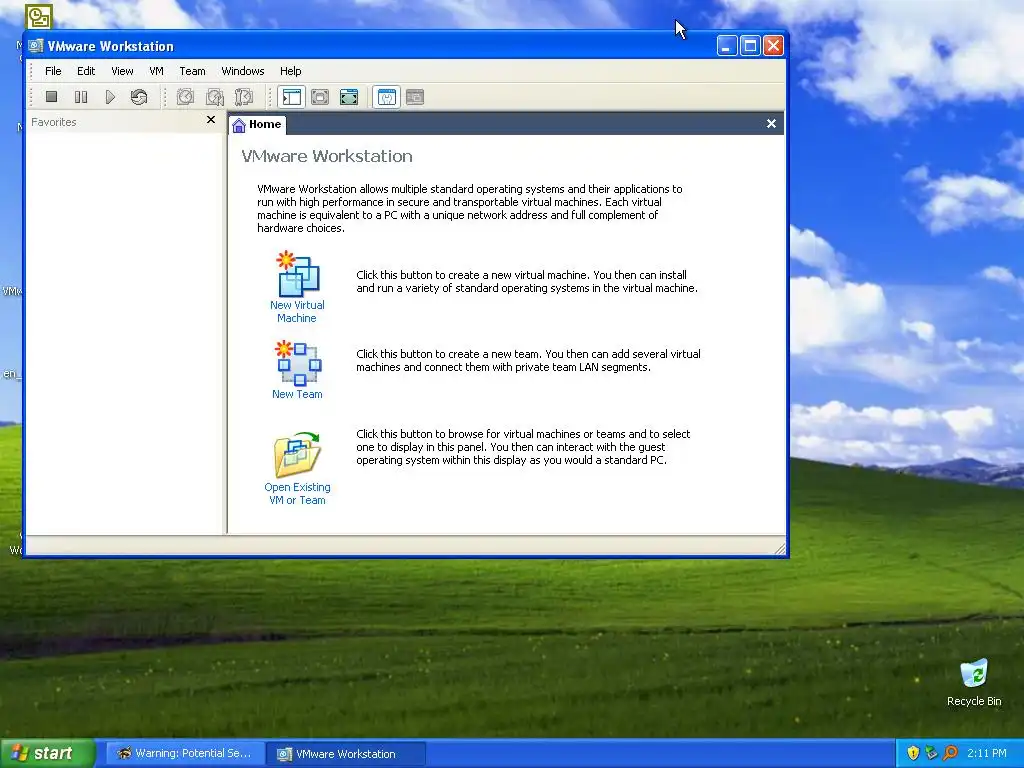The image size is (1024, 768).
Task: Open the Edit menu
Action: point(86,71)
